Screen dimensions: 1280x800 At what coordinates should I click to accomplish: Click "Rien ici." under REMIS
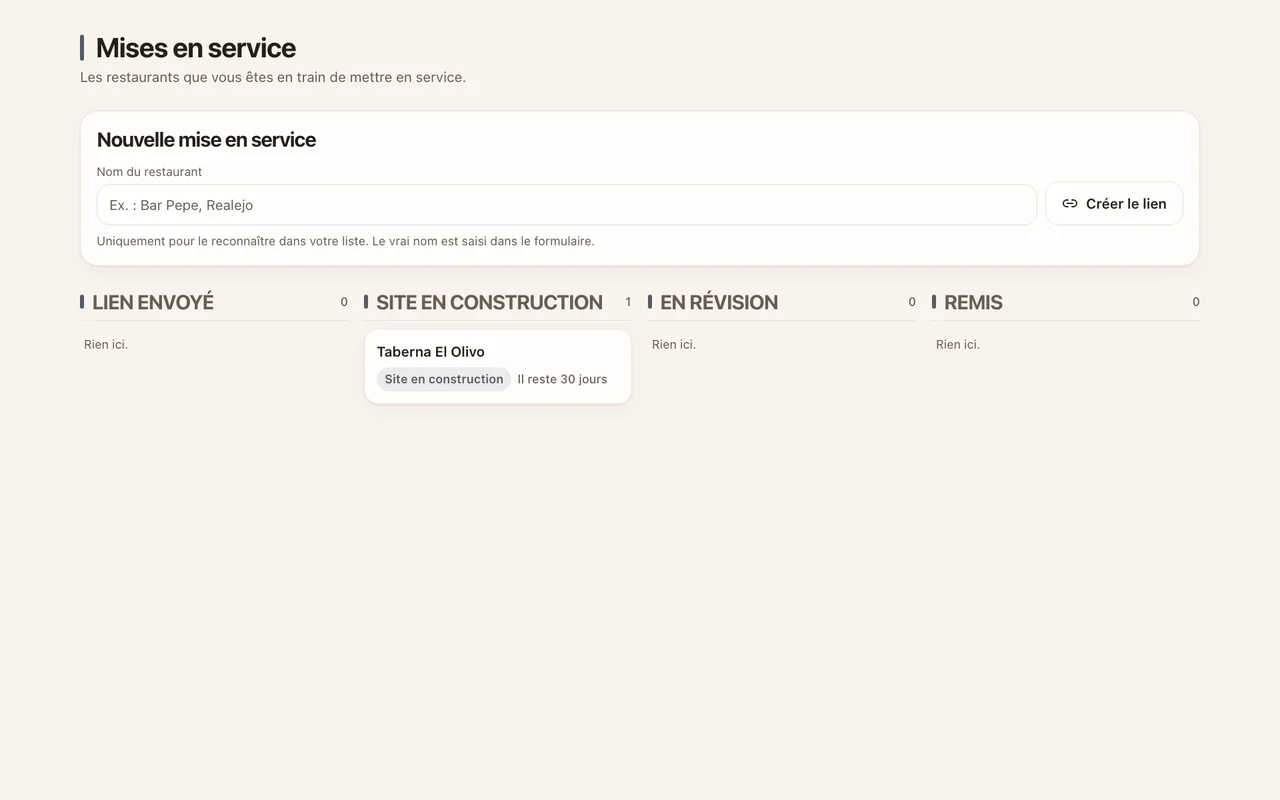coord(958,344)
